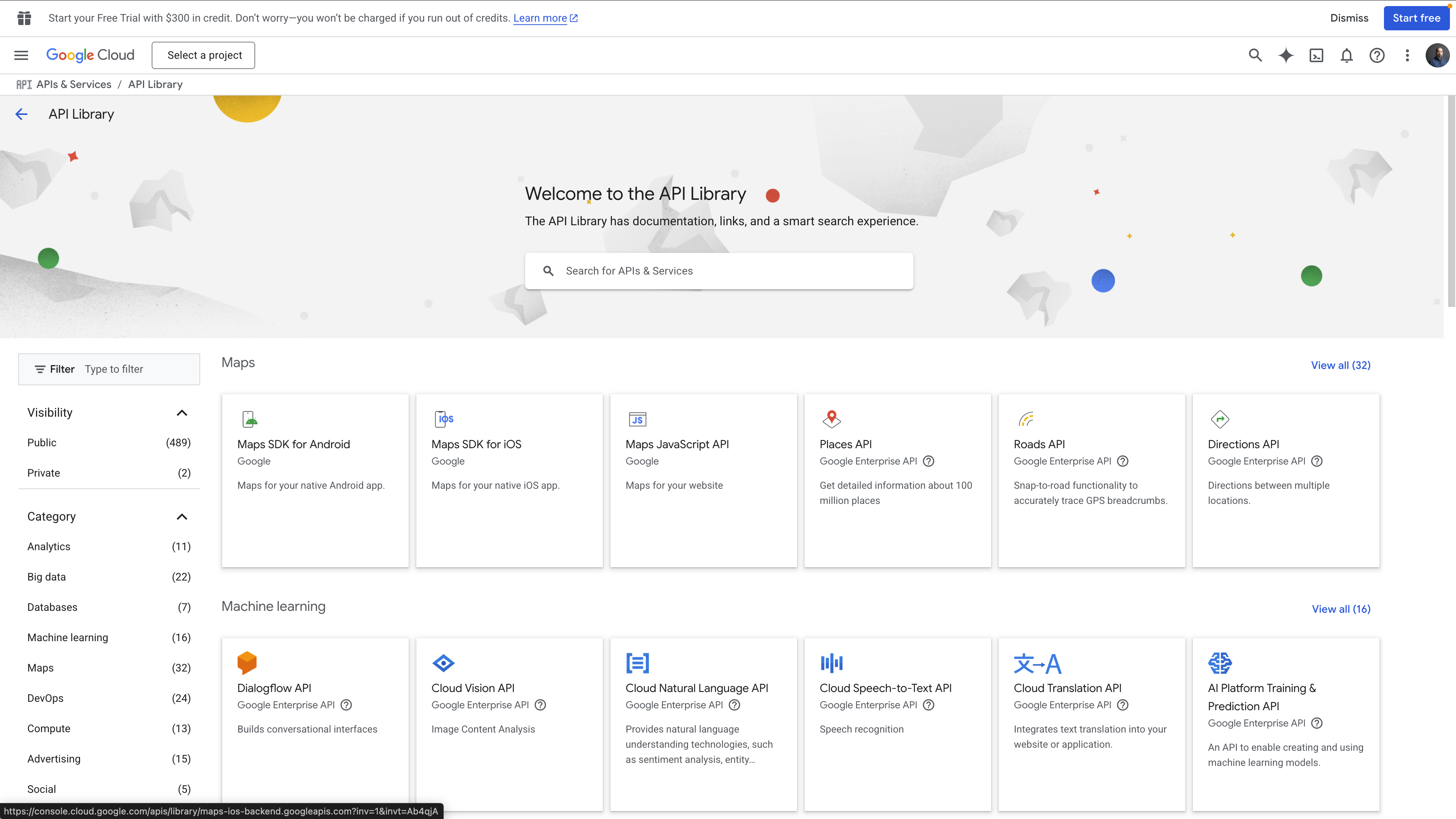This screenshot has height=819, width=1456.
Task: Filter by Advertising category
Action: point(109,759)
